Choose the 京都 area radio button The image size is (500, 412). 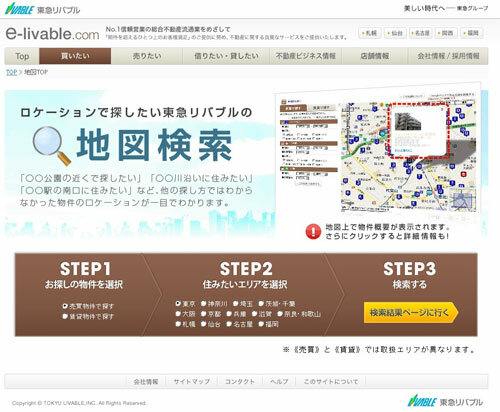(203, 314)
